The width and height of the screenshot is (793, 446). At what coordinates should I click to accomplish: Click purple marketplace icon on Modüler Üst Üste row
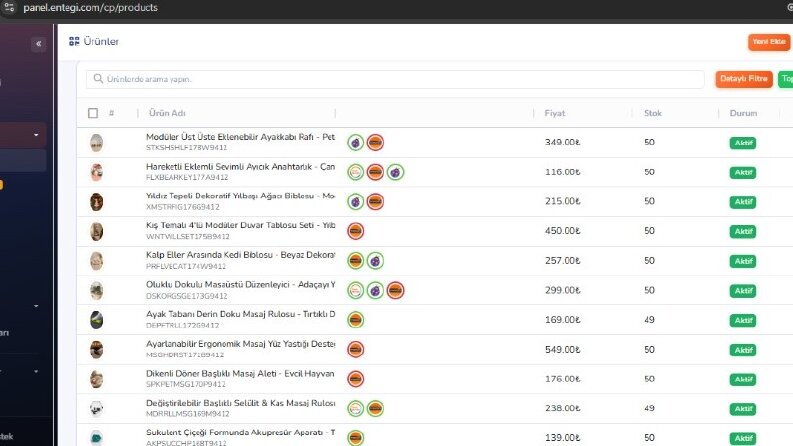[356, 143]
